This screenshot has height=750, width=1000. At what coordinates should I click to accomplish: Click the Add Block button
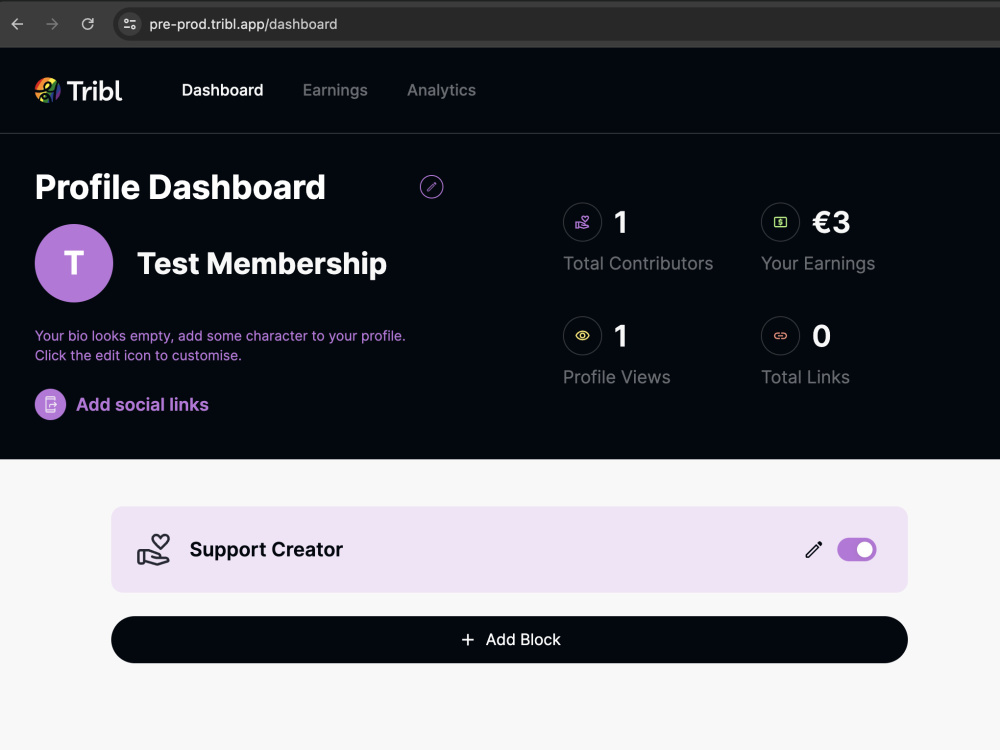pyautogui.click(x=509, y=640)
